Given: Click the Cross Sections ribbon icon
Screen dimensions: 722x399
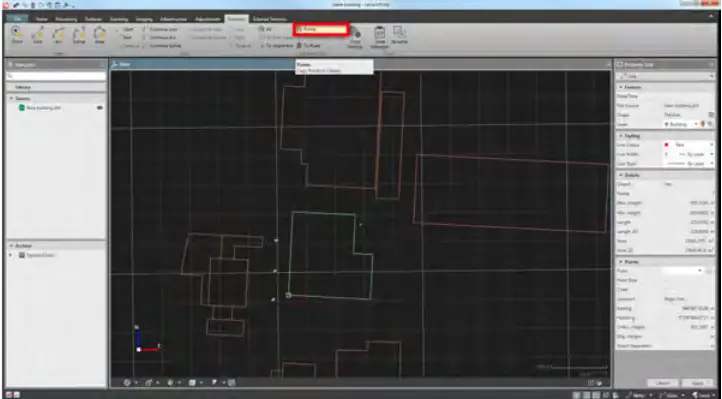Looking at the screenshot, I should 355,37.
